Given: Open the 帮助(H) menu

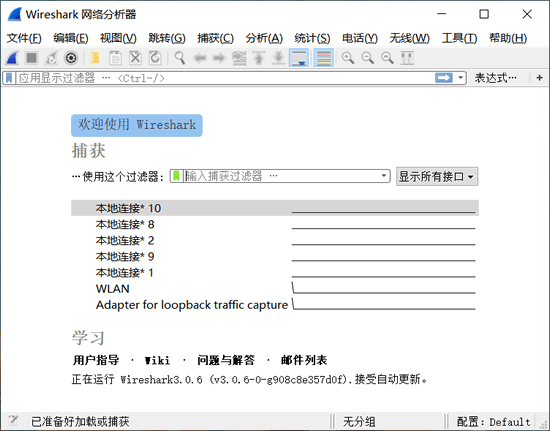Looking at the screenshot, I should click(x=508, y=38).
